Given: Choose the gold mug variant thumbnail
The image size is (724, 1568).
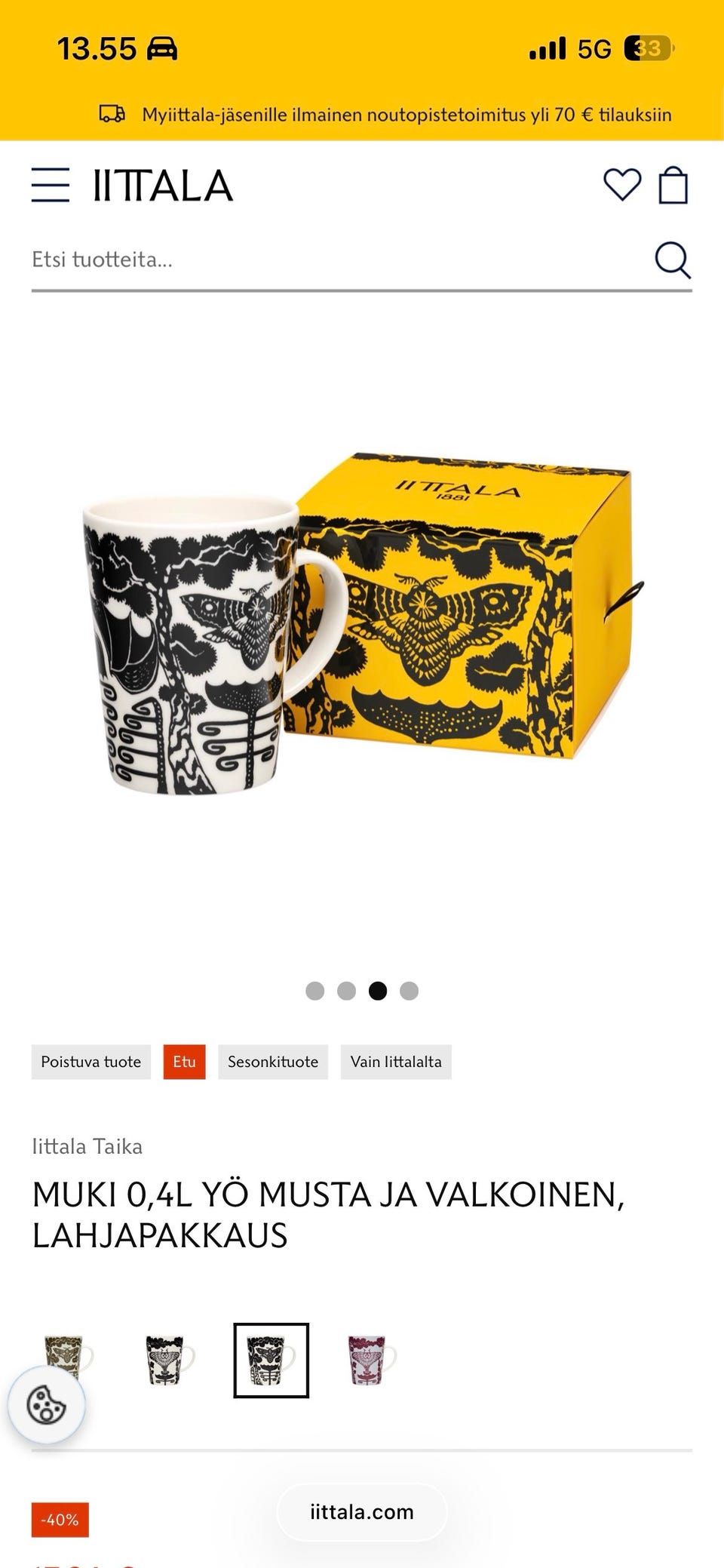Looking at the screenshot, I should coord(68,1354).
